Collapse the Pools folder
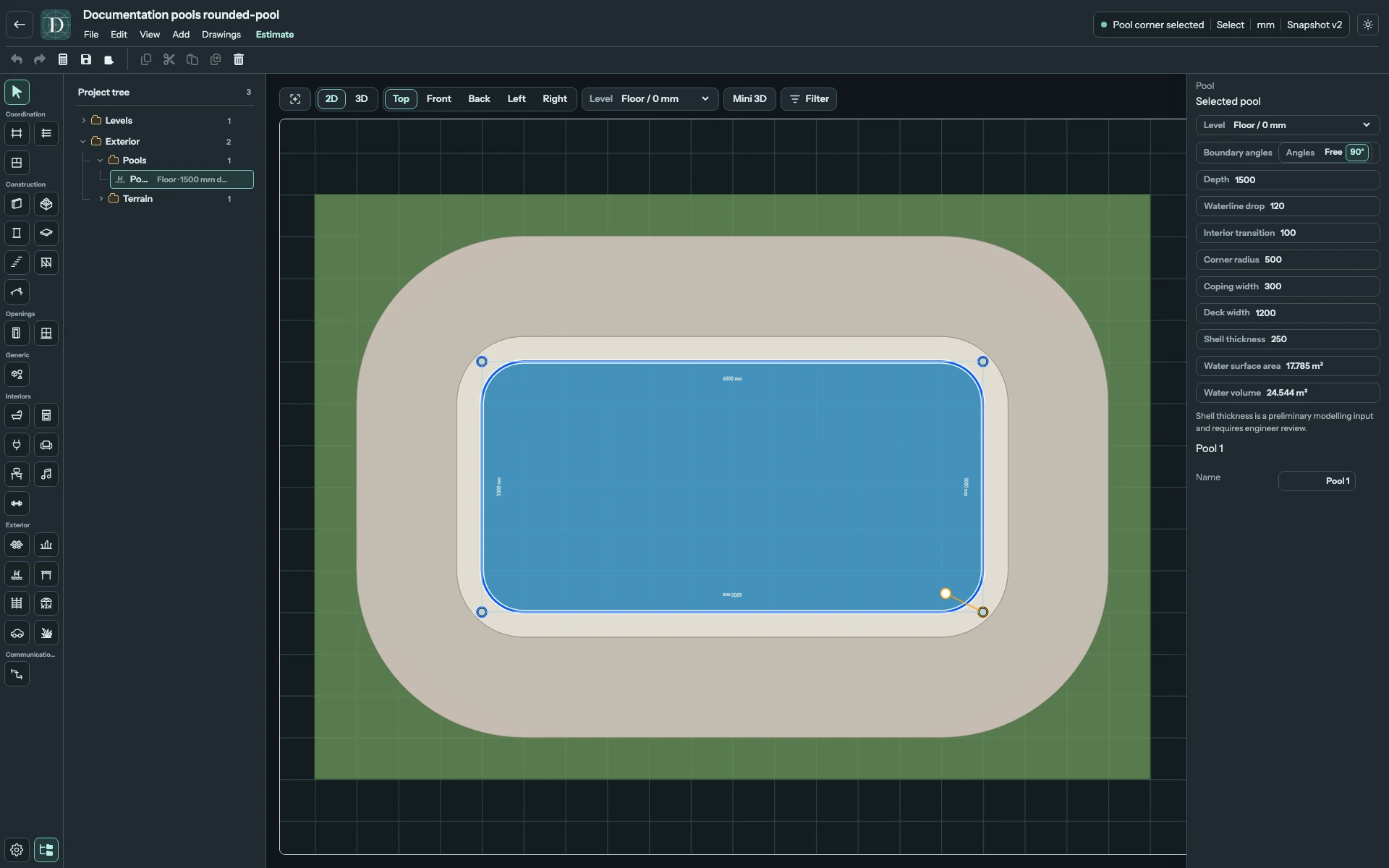The width and height of the screenshot is (1389, 868). [101, 161]
